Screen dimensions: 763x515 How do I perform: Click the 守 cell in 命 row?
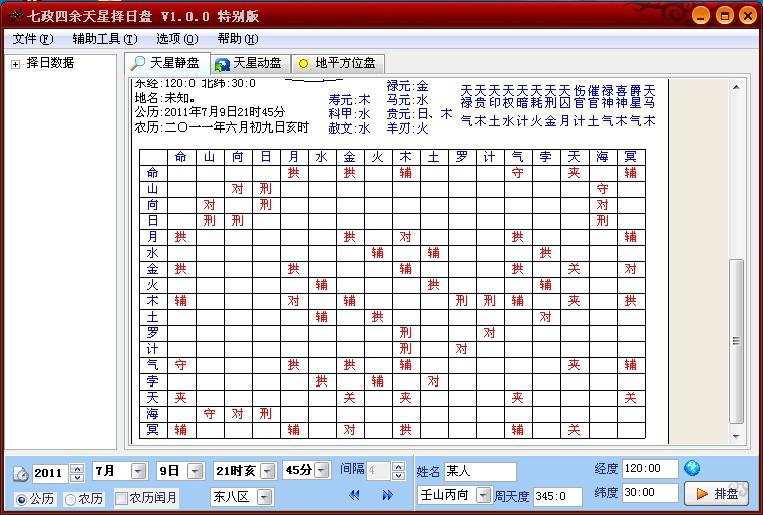pos(517,172)
